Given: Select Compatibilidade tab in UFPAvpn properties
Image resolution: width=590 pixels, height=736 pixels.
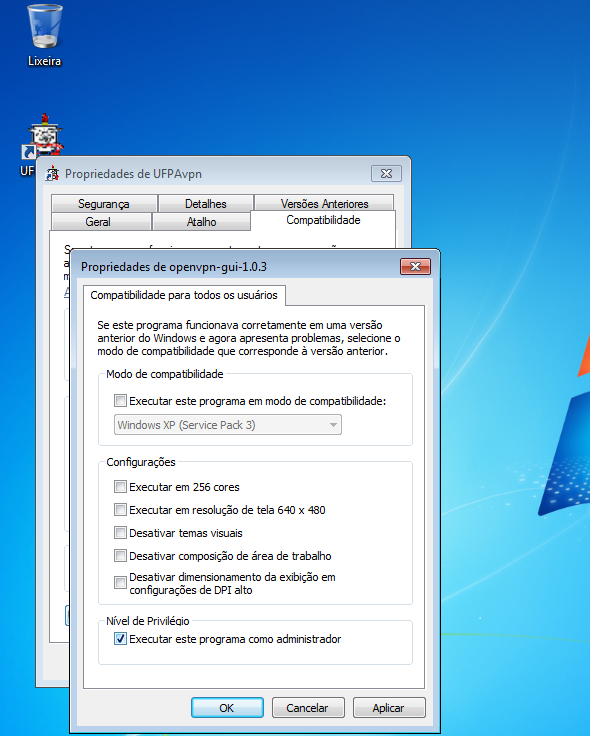Looking at the screenshot, I should [323, 220].
